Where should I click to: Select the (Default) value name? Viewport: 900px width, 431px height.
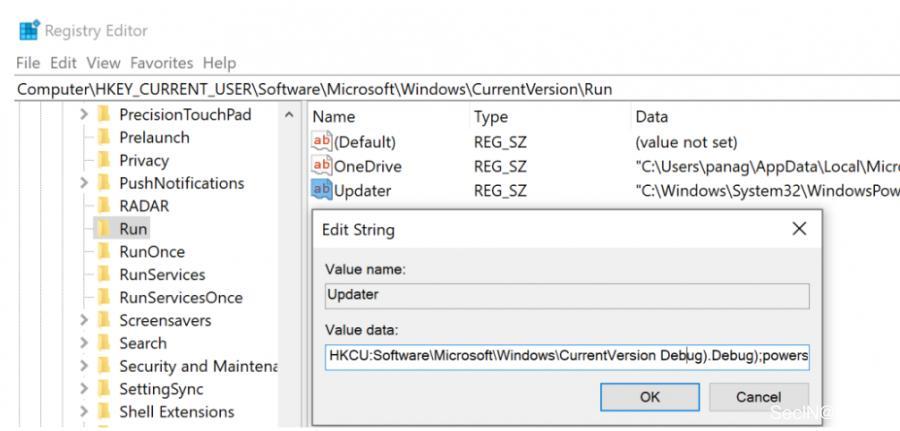point(365,142)
